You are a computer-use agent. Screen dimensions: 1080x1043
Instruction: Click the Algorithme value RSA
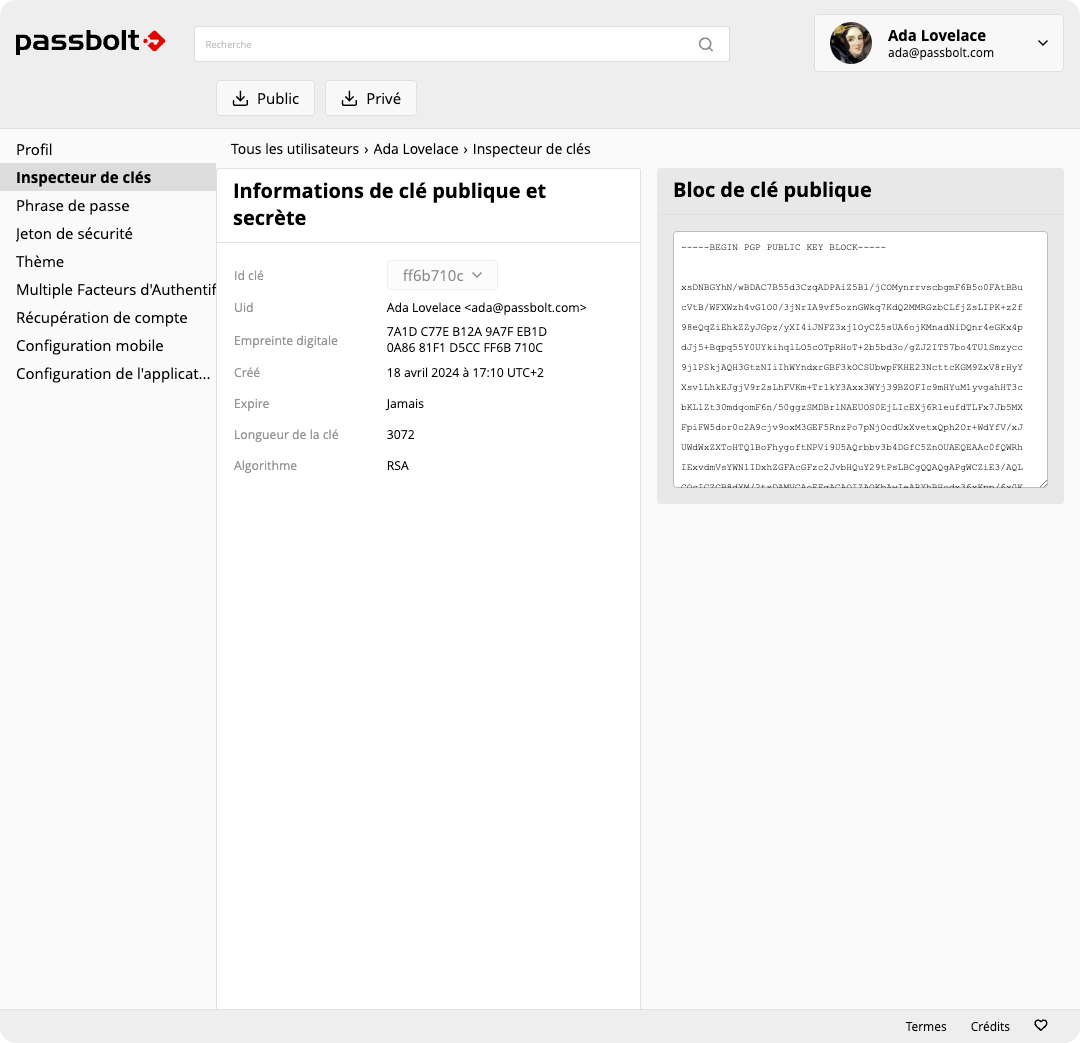point(397,466)
